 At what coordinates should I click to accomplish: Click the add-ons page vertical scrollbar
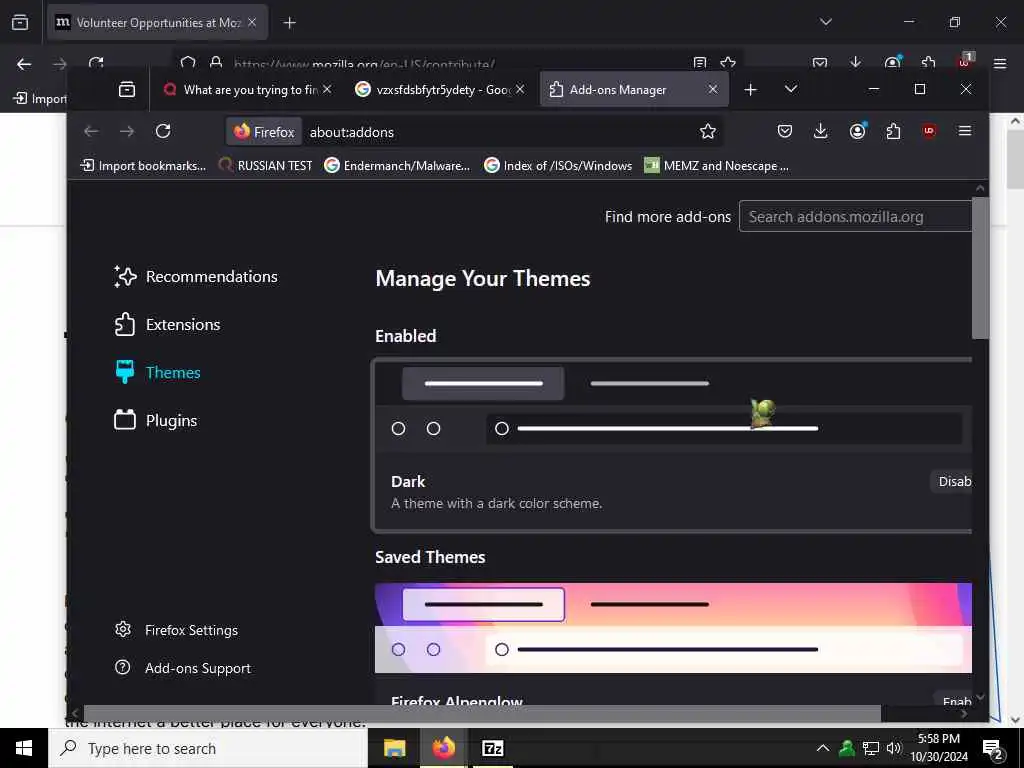point(980,268)
